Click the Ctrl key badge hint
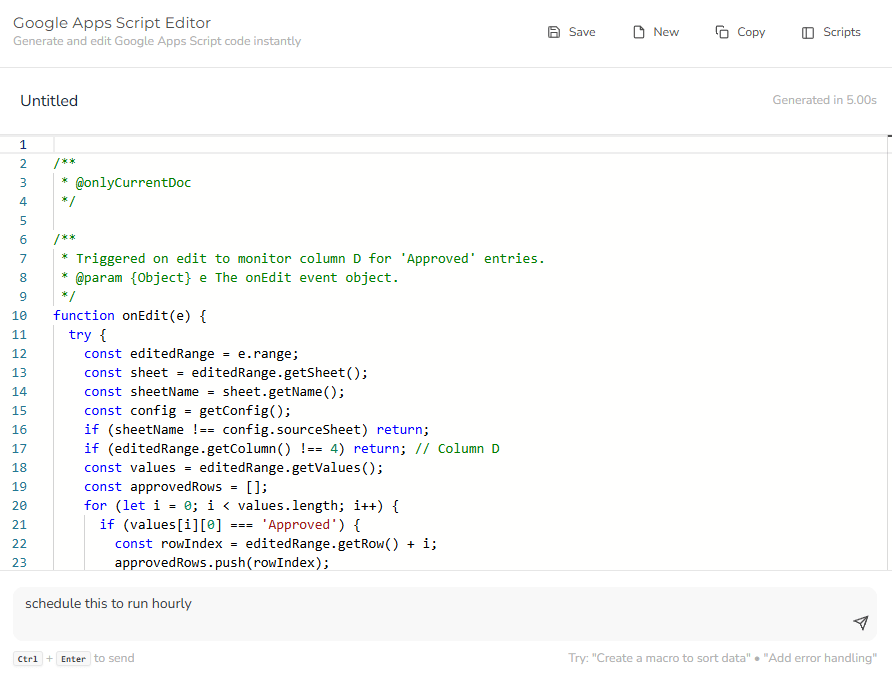The image size is (892, 673). 27,658
